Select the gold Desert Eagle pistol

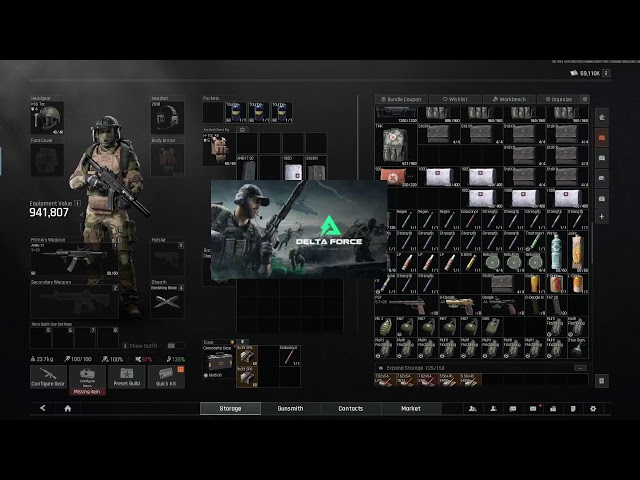pyautogui.click(x=460, y=305)
